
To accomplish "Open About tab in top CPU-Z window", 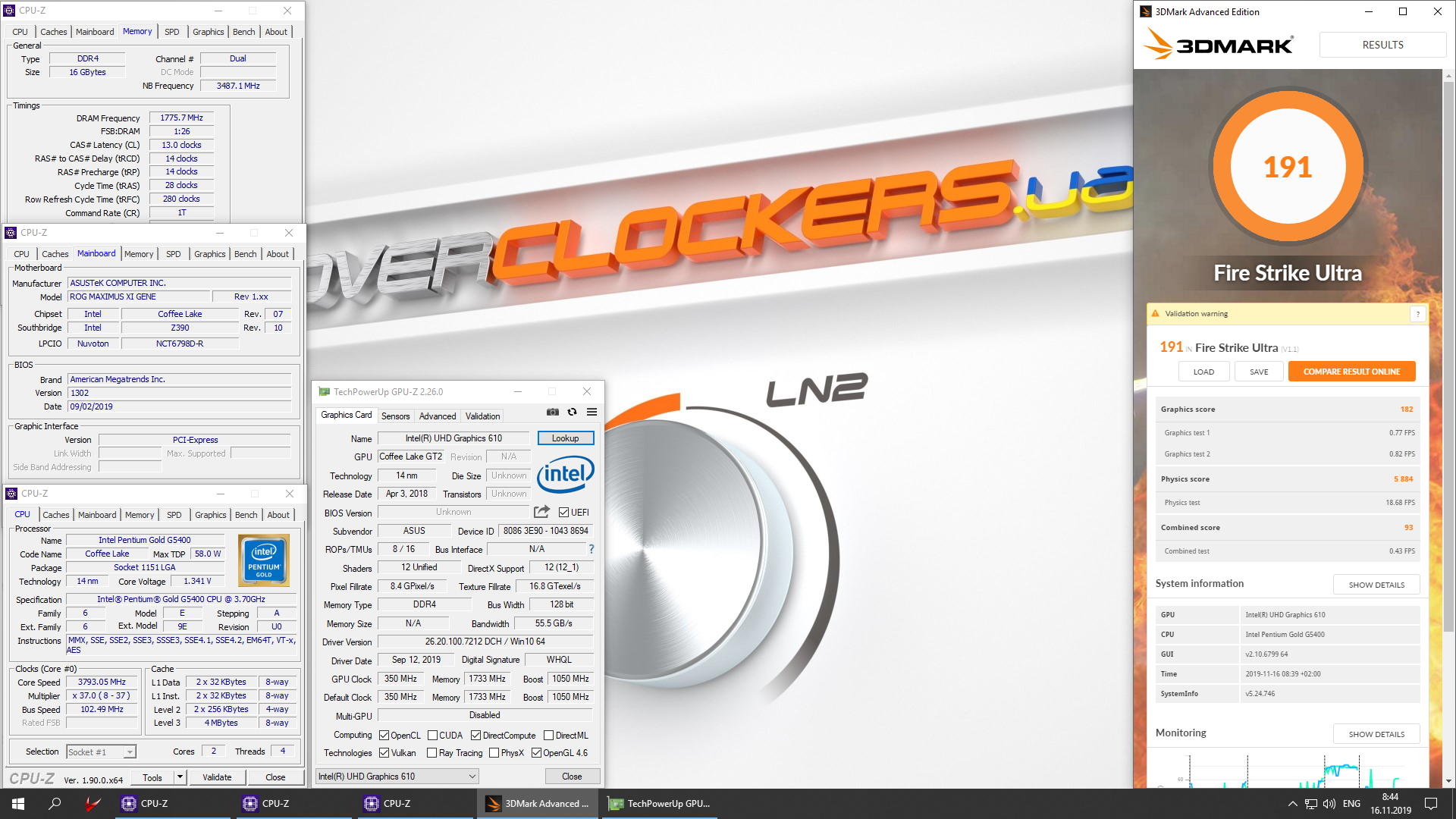I will (276, 32).
